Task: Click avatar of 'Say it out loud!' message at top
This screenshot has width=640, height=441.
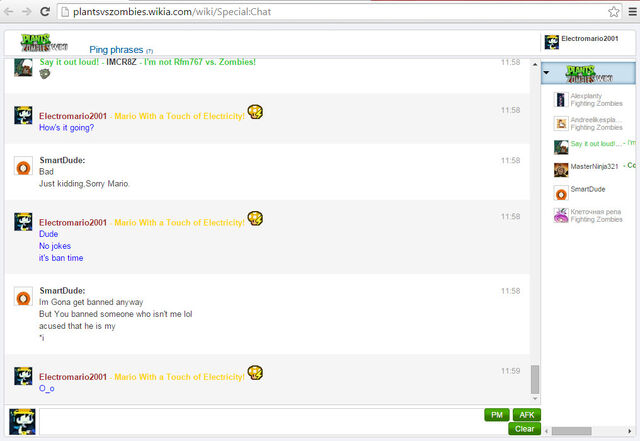Action: 23,67
